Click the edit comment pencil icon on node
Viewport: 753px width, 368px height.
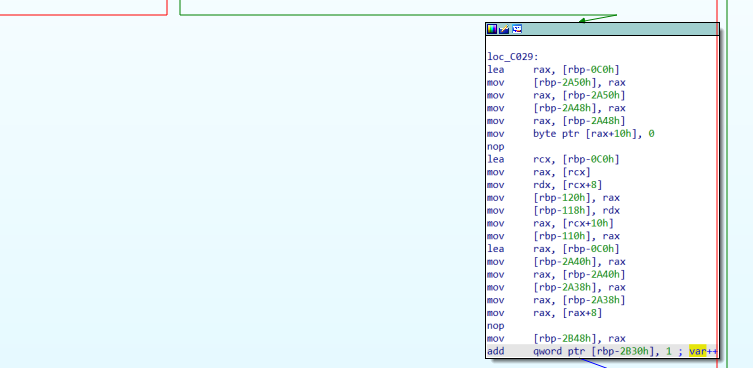(x=504, y=29)
